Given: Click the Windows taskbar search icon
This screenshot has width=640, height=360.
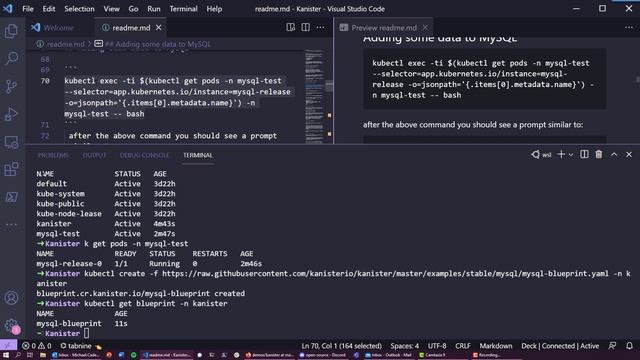Looking at the screenshot, I should pyautogui.click(x=18, y=355).
